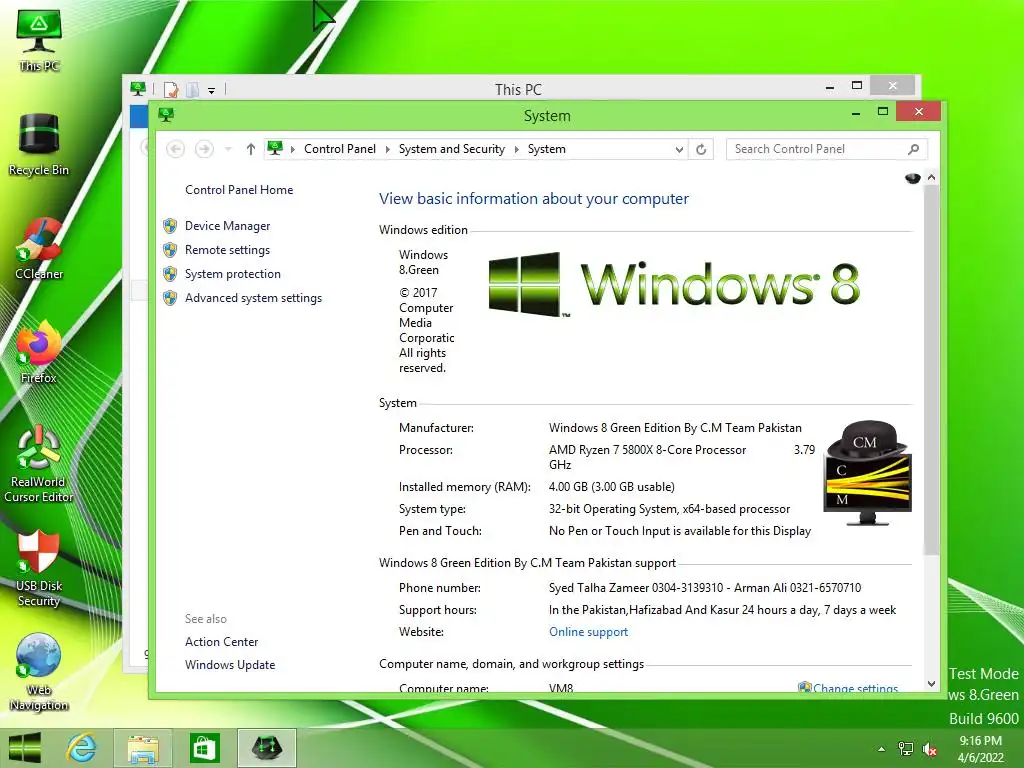Open Action Center under See also
1024x768 pixels.
pos(221,641)
